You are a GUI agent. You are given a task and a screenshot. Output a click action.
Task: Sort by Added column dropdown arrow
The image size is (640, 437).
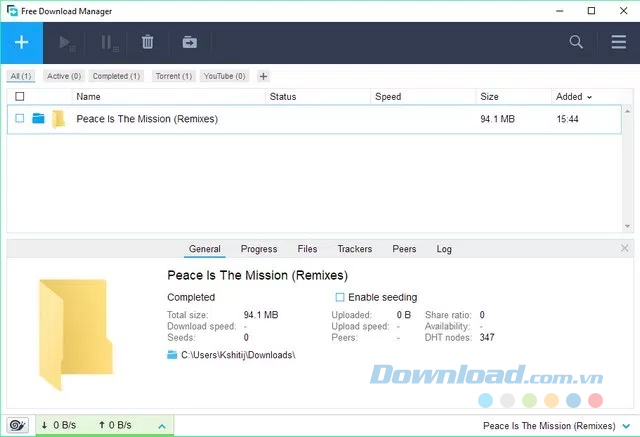point(589,97)
